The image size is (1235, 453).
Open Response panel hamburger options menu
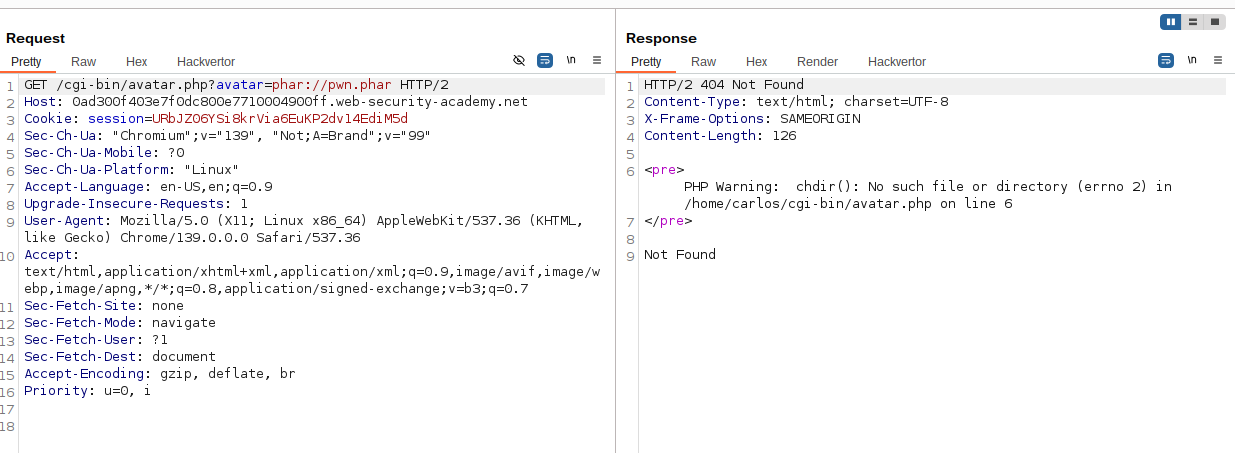[1218, 60]
